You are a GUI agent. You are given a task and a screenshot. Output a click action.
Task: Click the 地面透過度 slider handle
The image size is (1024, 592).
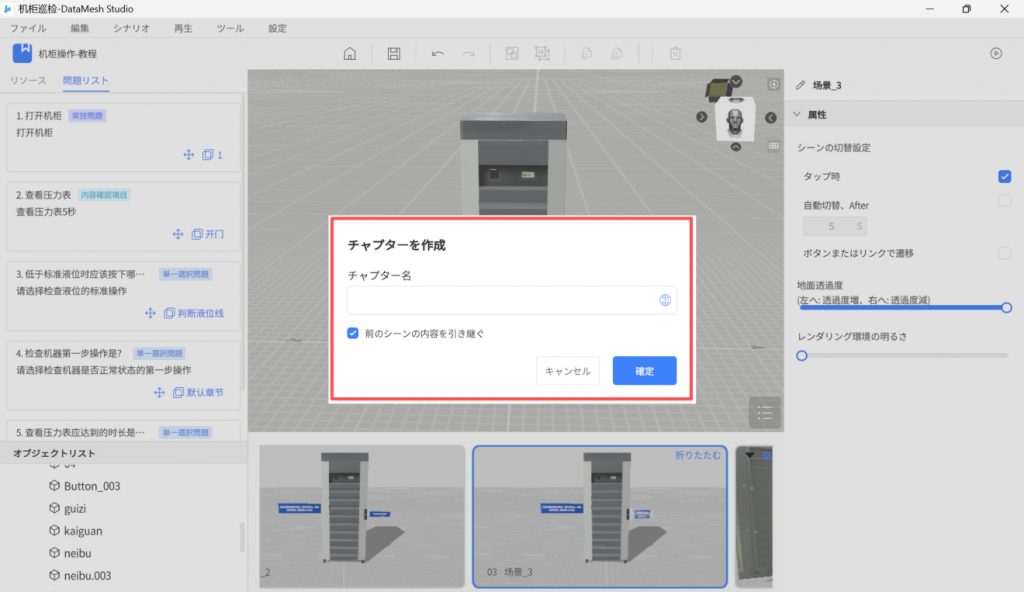coord(1006,308)
